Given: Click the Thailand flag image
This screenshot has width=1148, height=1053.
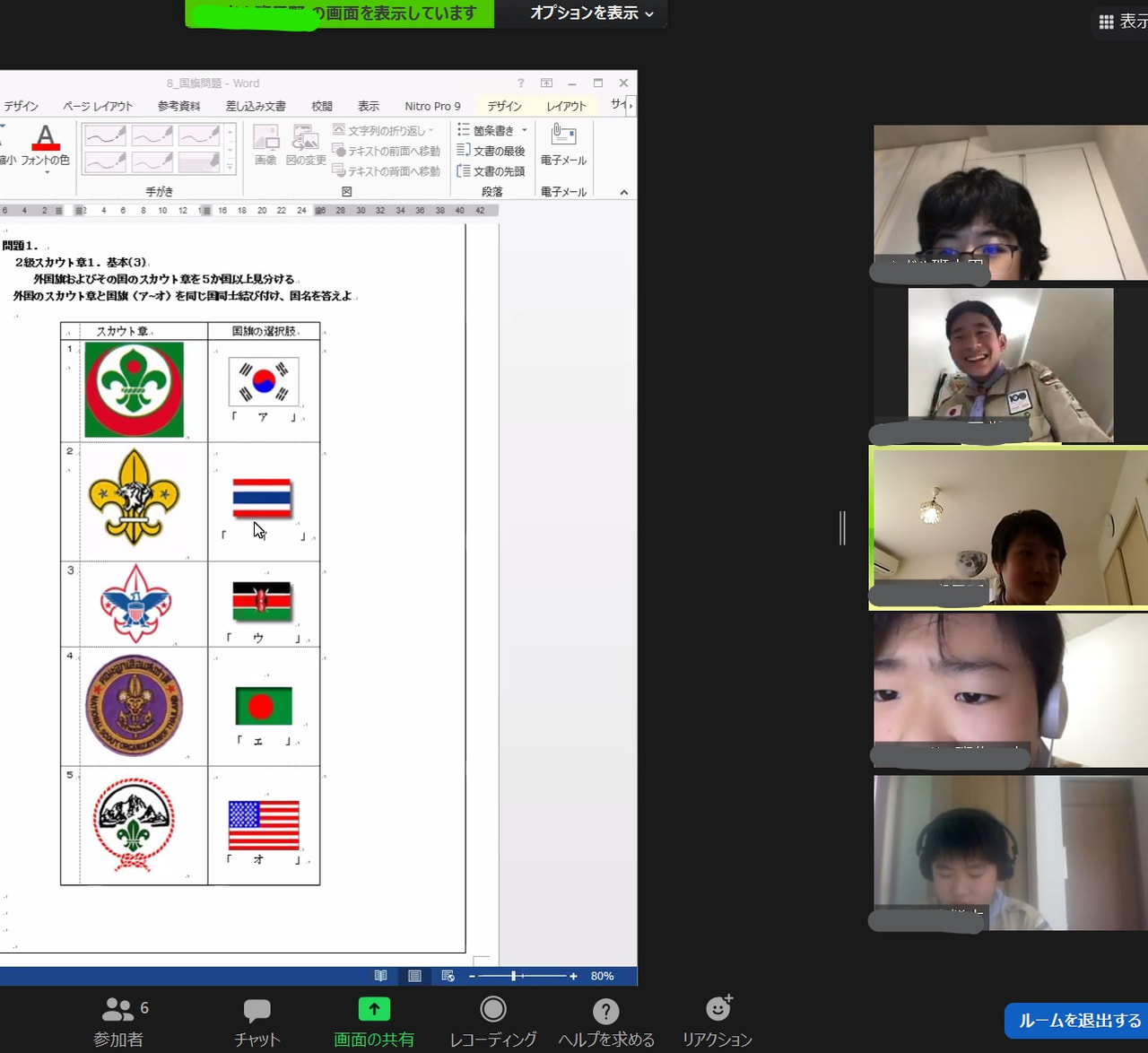Looking at the screenshot, I should point(262,499).
